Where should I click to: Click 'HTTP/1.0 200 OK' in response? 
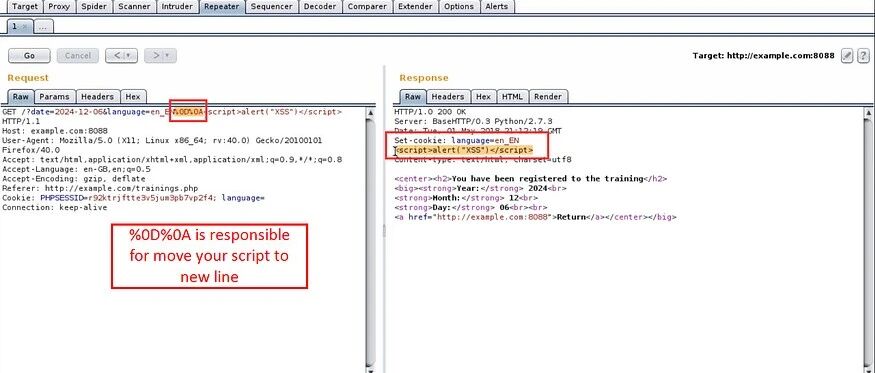(429, 112)
